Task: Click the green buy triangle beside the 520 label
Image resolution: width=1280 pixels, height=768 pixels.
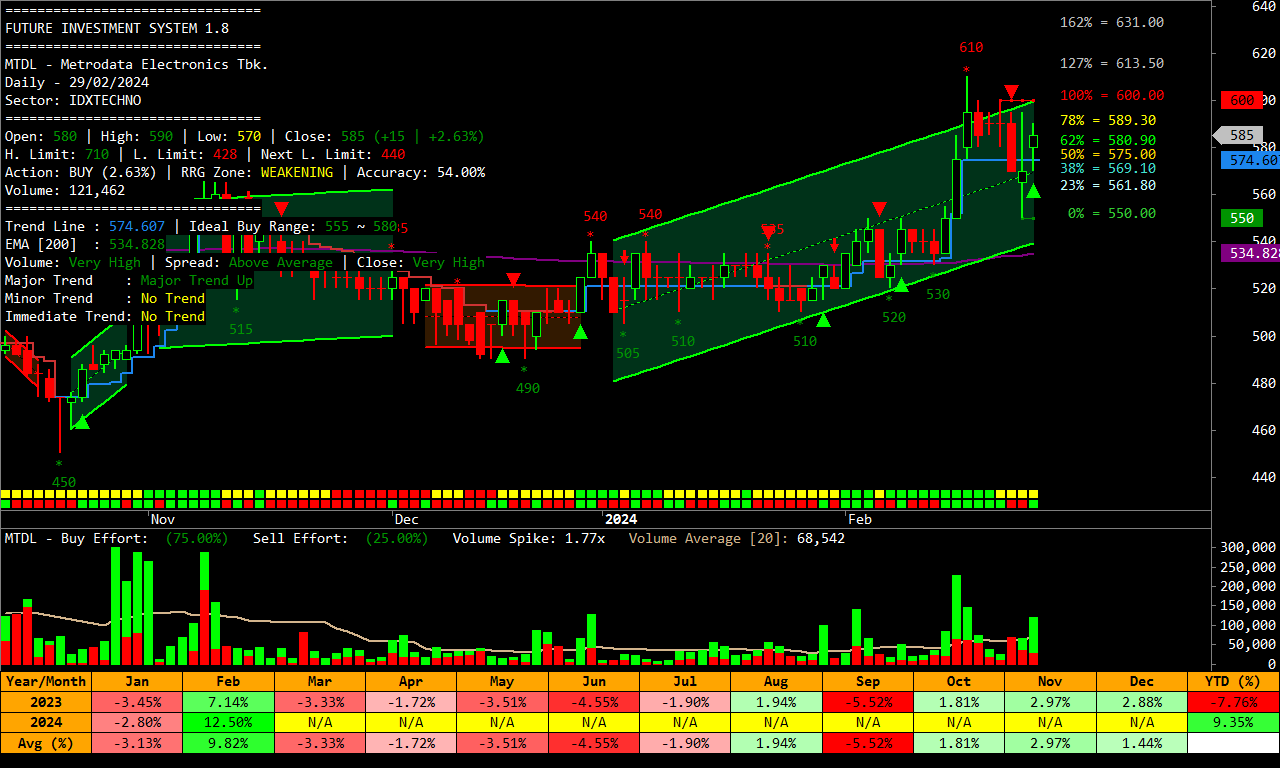Action: pyautogui.click(x=901, y=285)
